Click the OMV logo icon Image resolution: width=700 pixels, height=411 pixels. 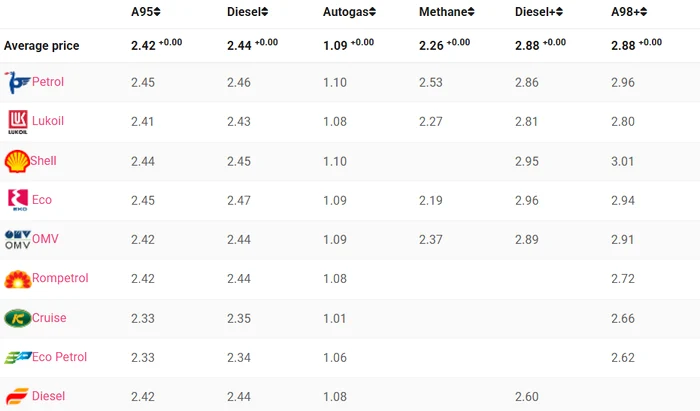pos(18,240)
